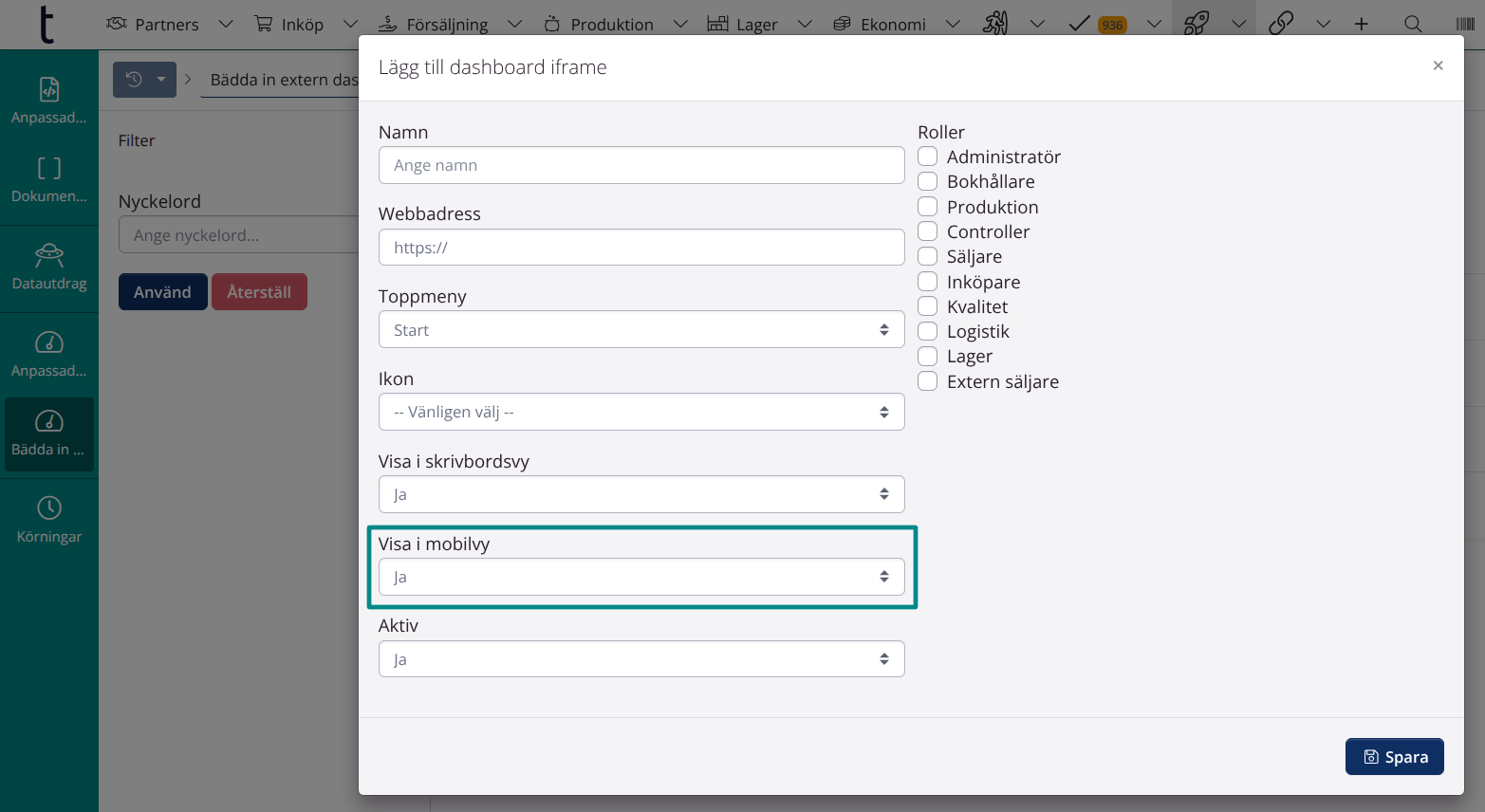Tick the Extern säljare checkbox
Image resolution: width=1485 pixels, height=812 pixels.
click(x=928, y=381)
